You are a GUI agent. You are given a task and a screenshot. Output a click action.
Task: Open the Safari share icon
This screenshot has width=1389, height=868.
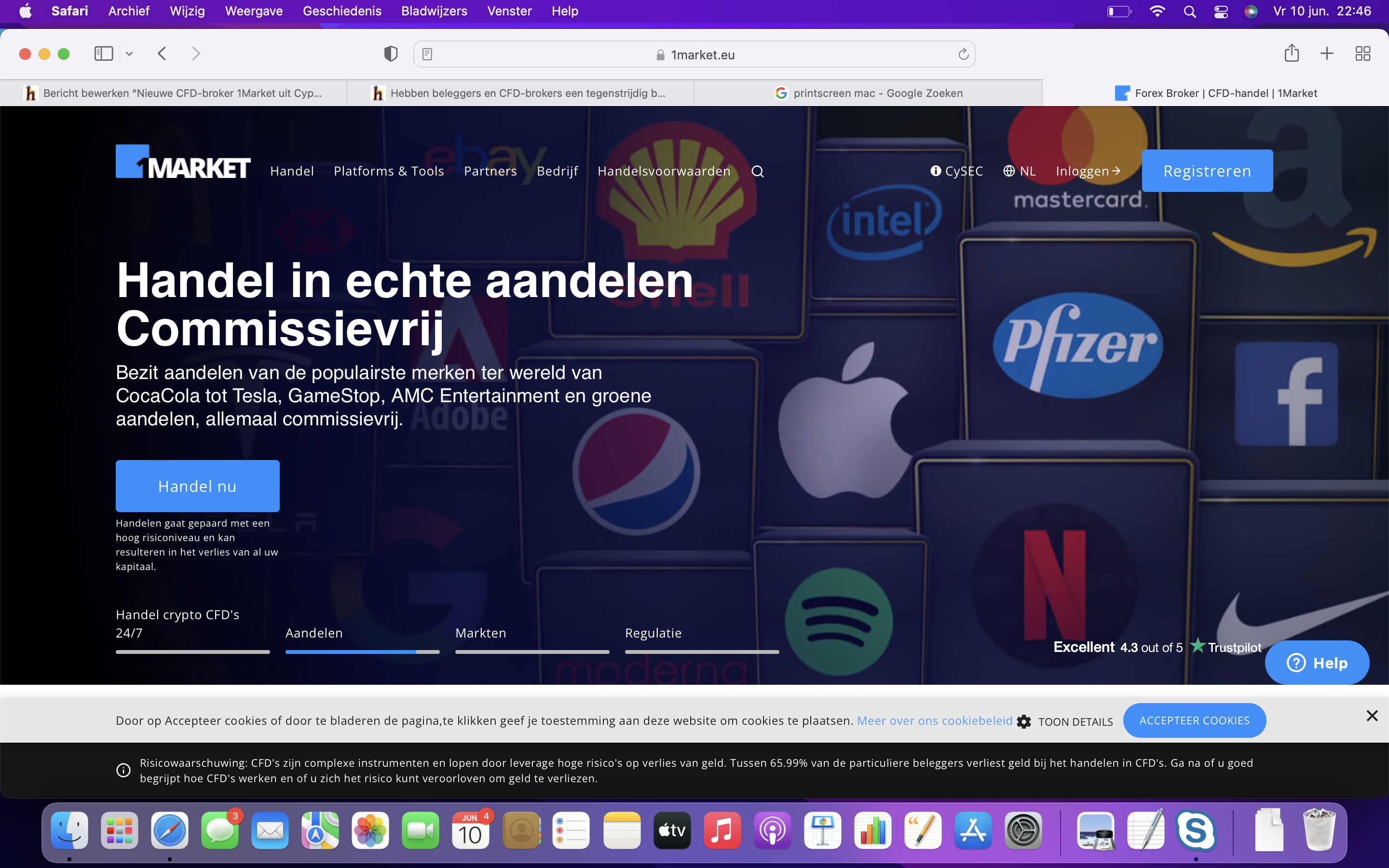[x=1292, y=54]
